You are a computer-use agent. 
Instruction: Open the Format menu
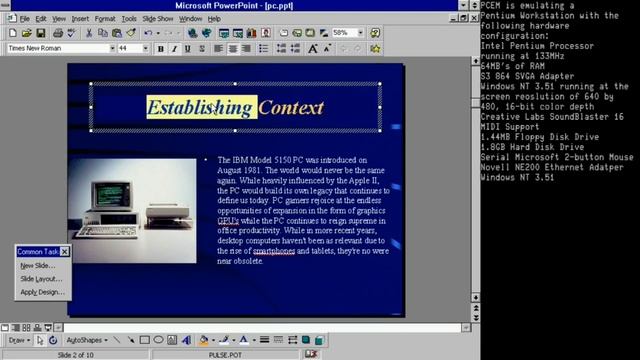coord(105,19)
